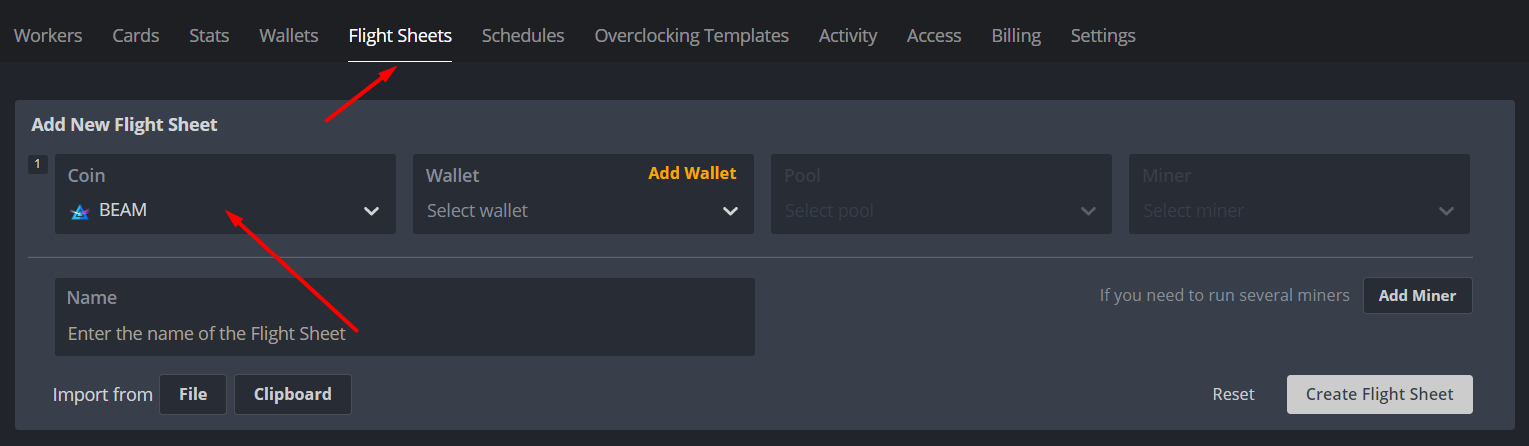Open Overclocking Templates tab
The image size is (1529, 446).
(x=692, y=35)
